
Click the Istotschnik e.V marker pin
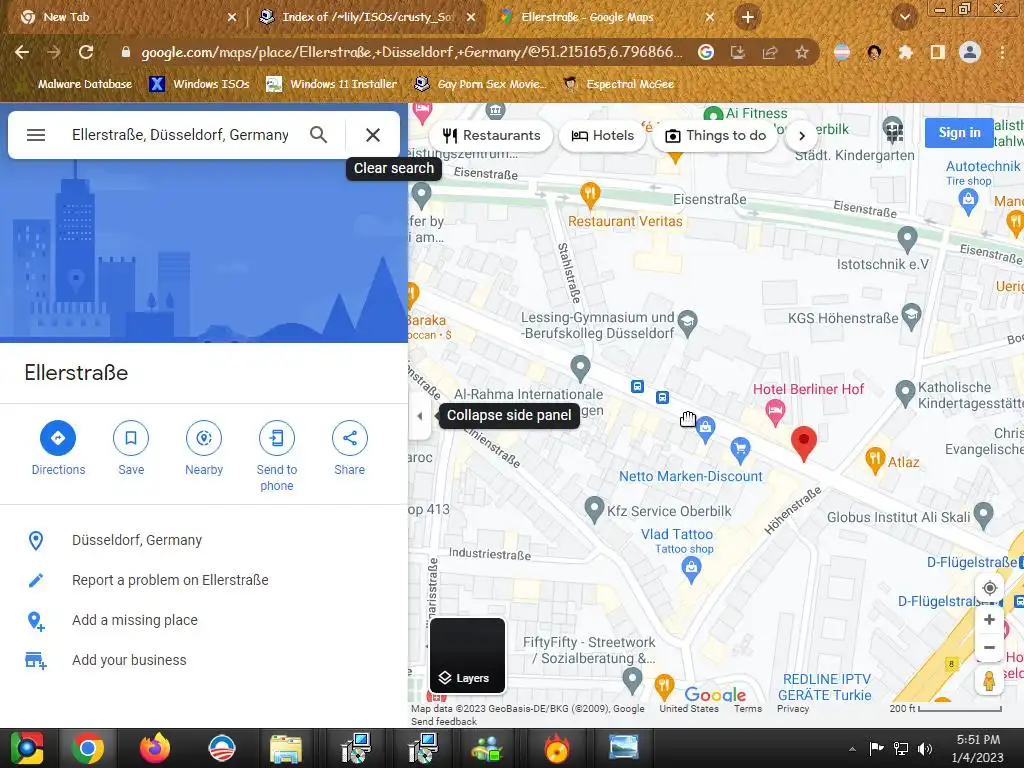coord(907,239)
